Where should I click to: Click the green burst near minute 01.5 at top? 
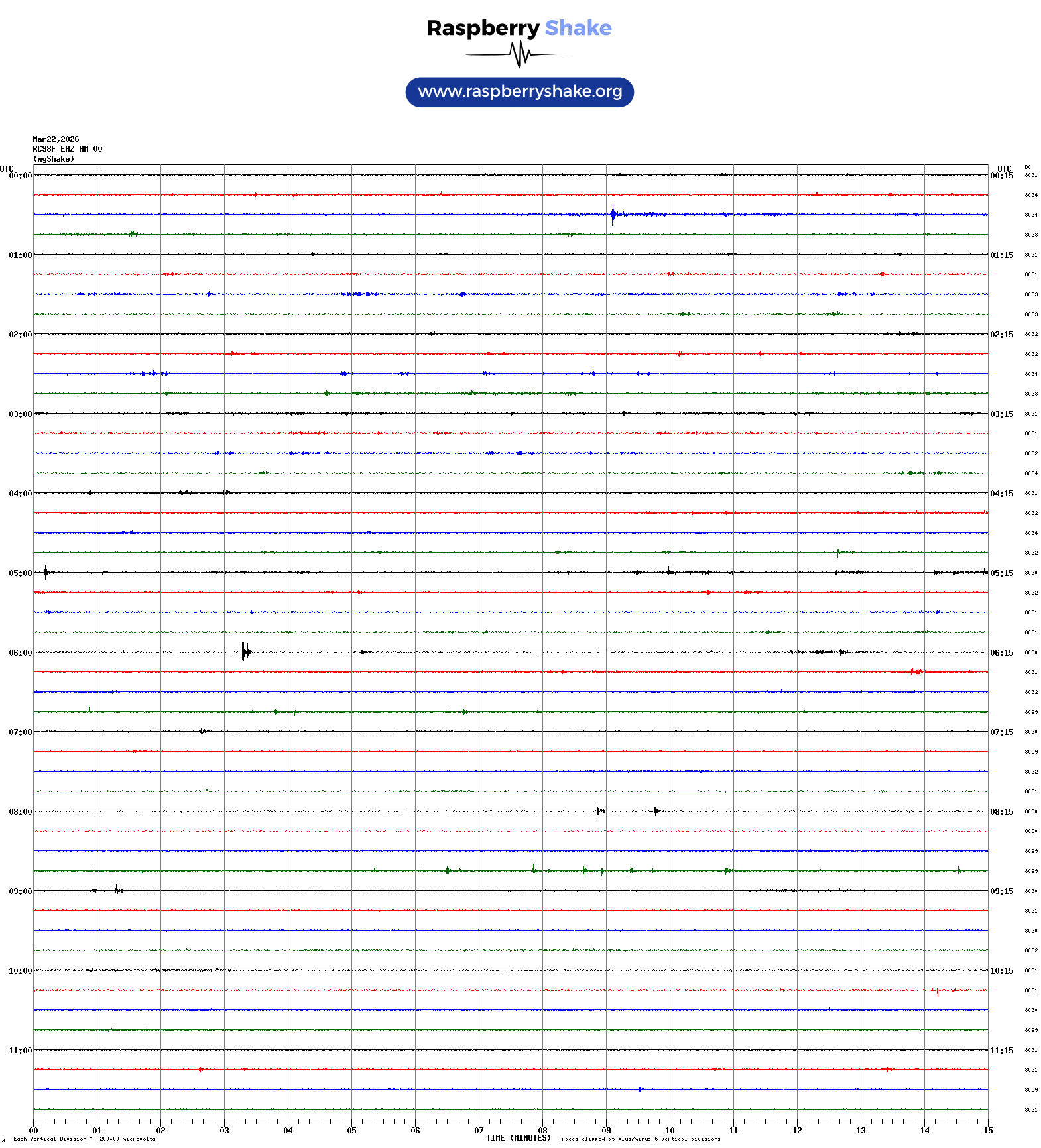point(133,234)
